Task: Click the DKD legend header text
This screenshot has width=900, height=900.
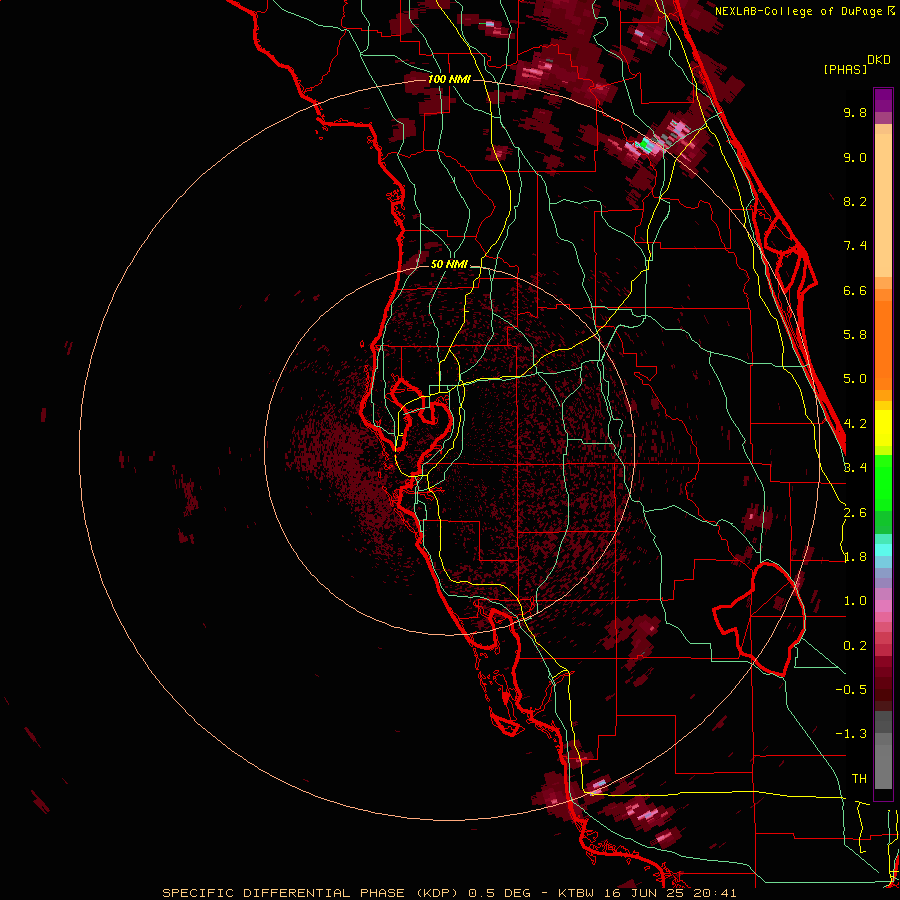Action: click(879, 60)
